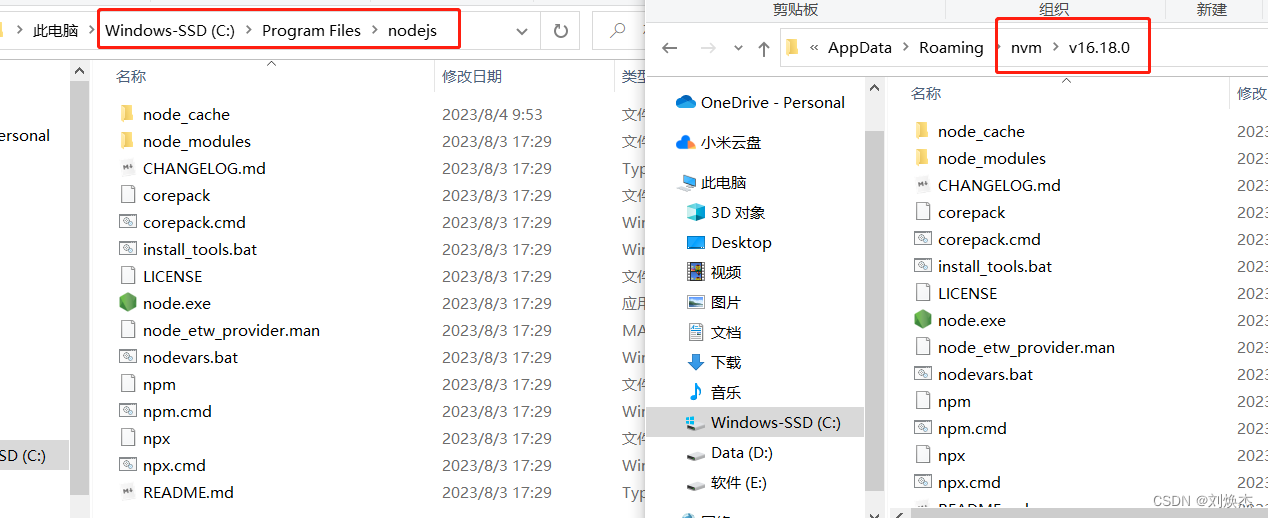Show hidden breadcrumb levels in v16.18.0 window
This screenshot has width=1268, height=518.
(814, 48)
